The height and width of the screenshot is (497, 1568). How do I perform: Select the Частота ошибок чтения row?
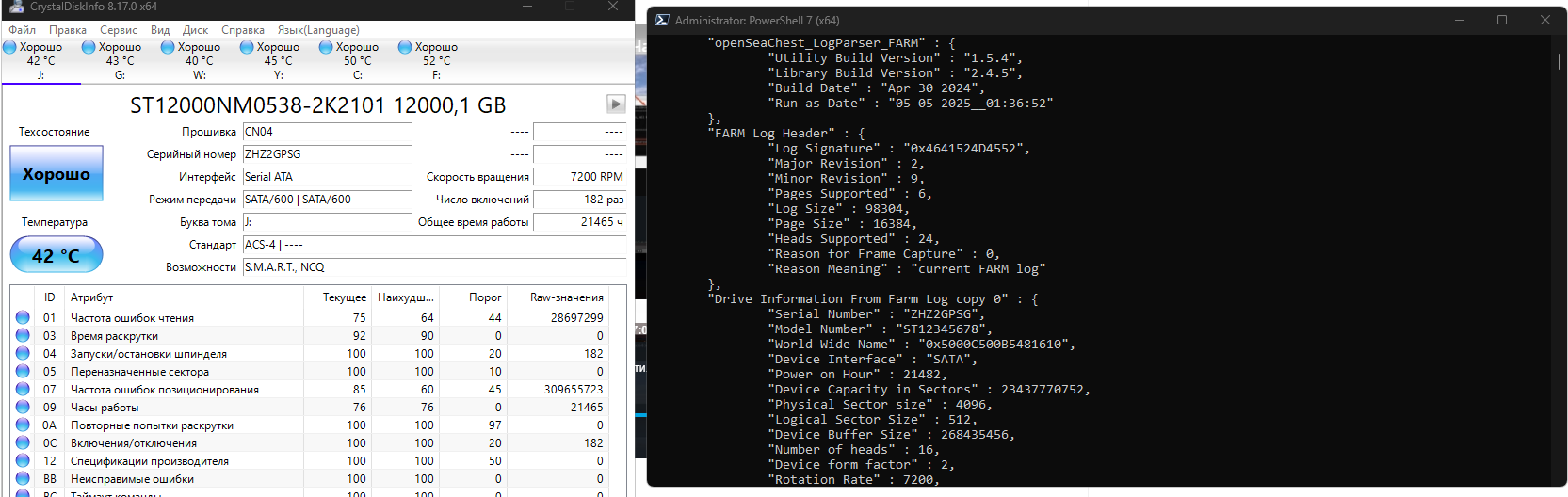point(310,318)
